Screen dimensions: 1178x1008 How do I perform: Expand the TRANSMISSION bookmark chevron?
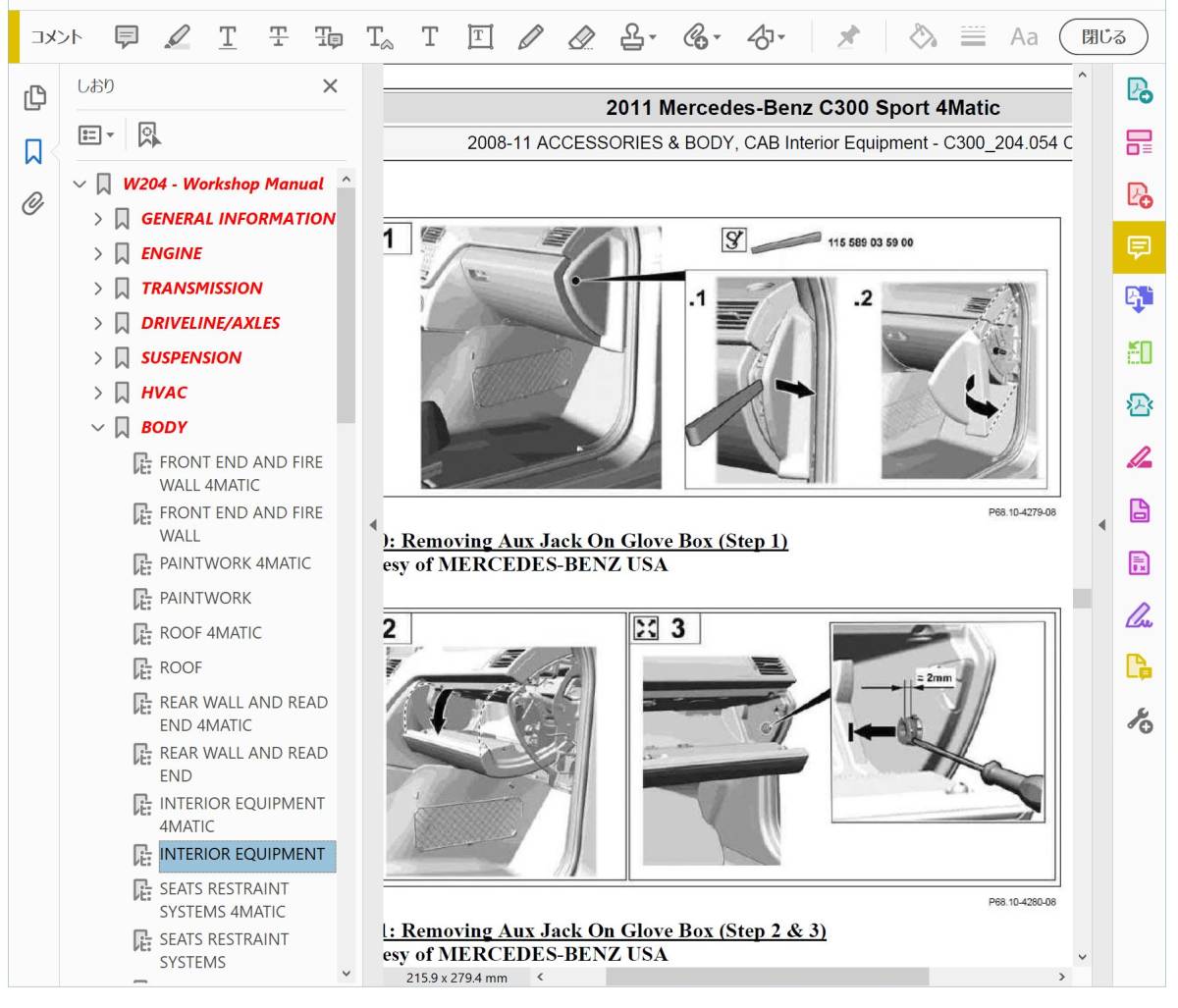coord(98,289)
